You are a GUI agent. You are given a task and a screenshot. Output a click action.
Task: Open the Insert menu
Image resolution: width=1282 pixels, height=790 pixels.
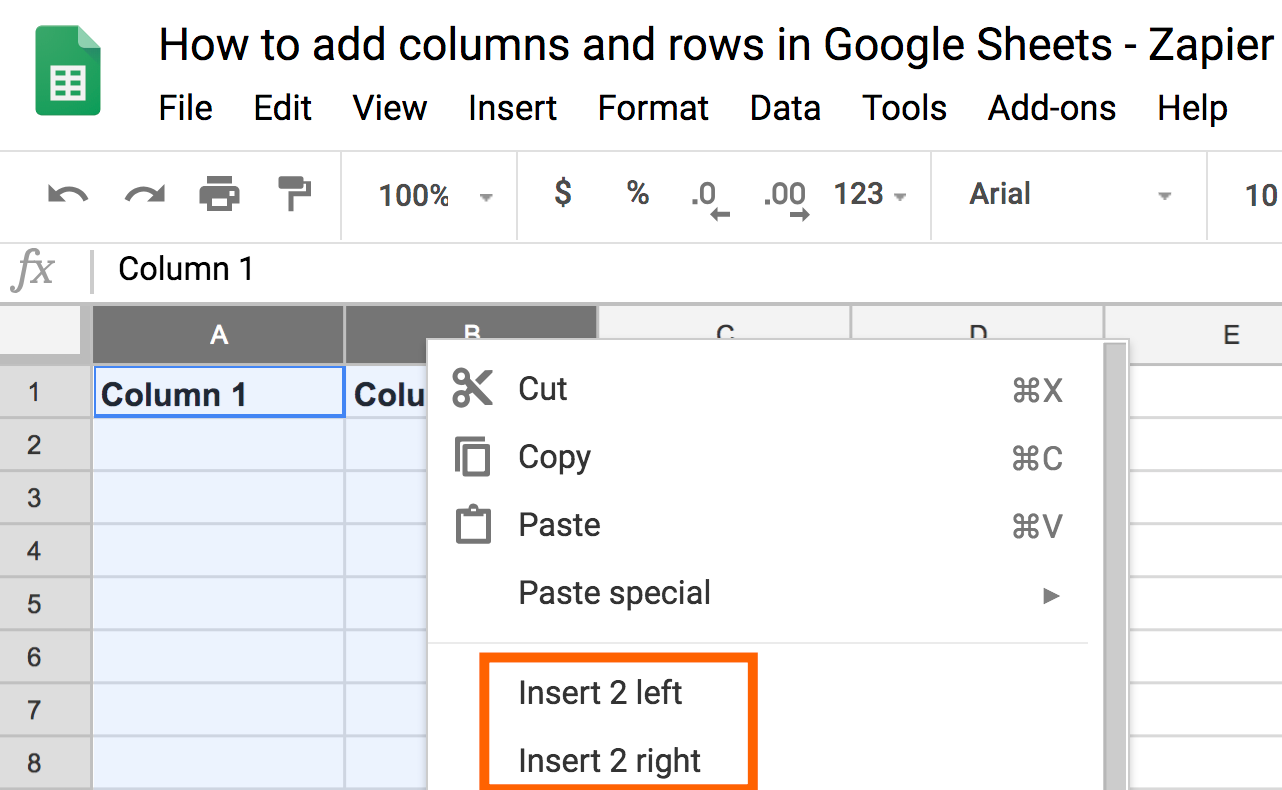coord(512,108)
